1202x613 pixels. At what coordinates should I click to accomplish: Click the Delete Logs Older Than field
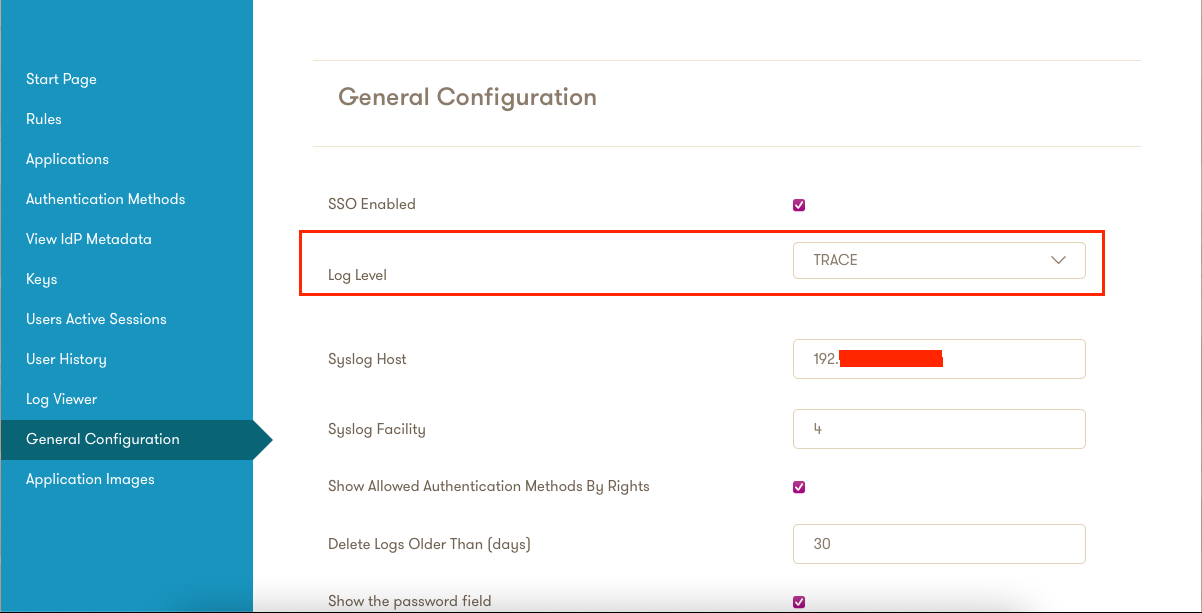938,544
